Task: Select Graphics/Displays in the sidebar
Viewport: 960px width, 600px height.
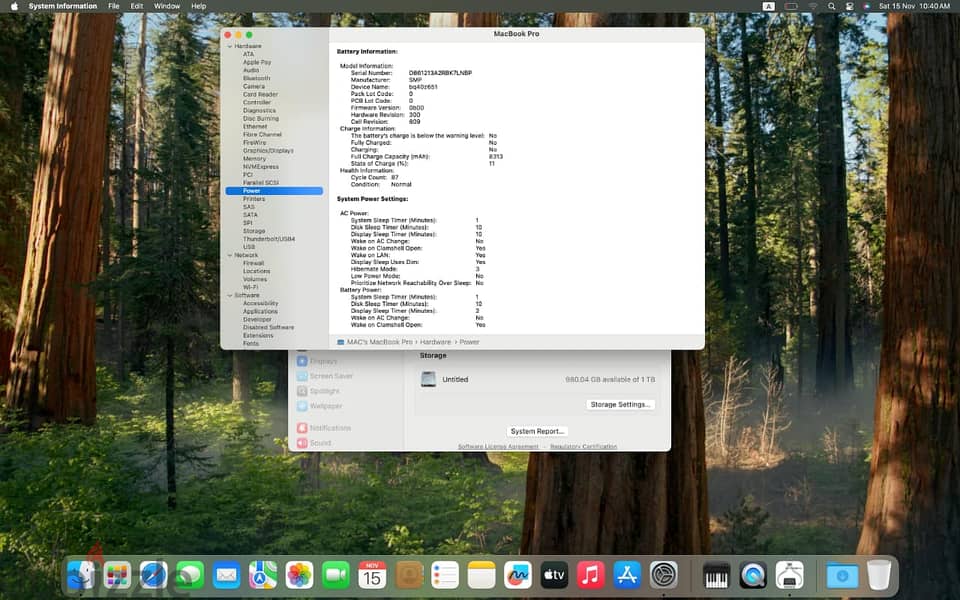Action: [x=268, y=151]
